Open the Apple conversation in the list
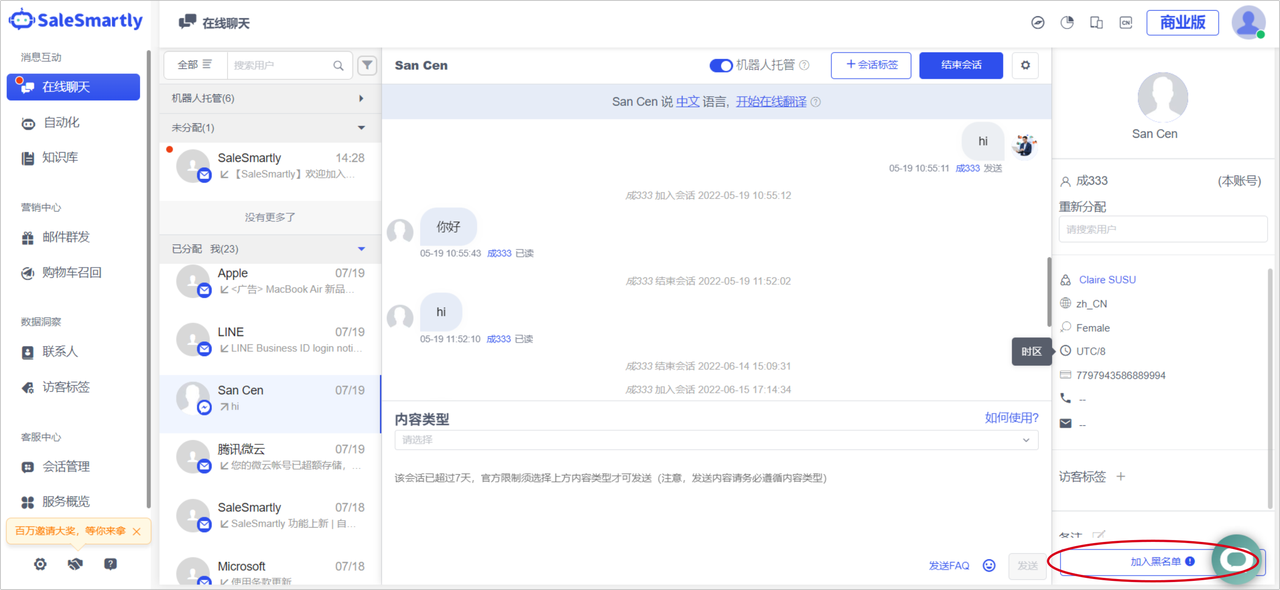This screenshot has width=1280, height=590. (269, 281)
